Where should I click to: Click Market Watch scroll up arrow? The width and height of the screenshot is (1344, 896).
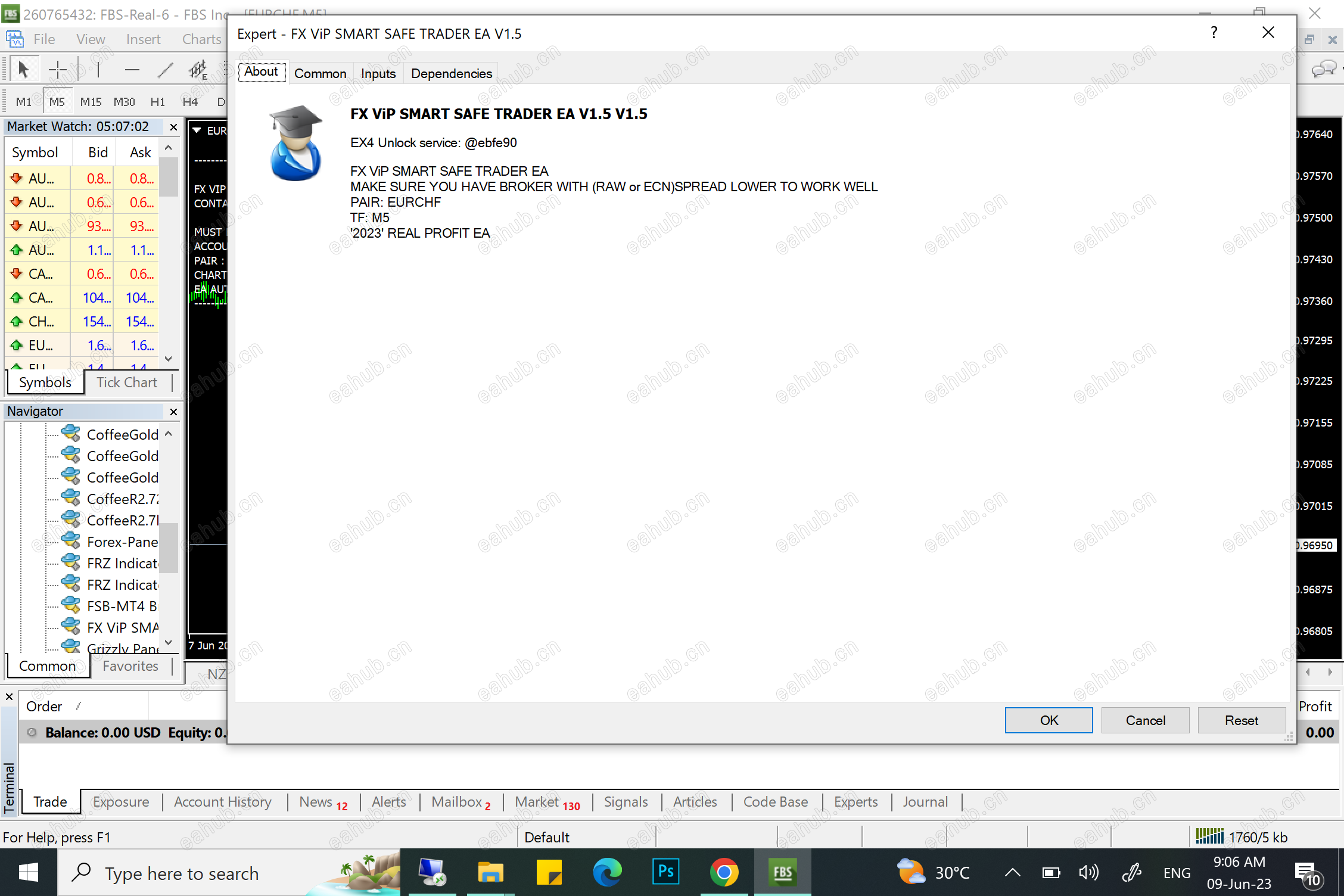(169, 148)
